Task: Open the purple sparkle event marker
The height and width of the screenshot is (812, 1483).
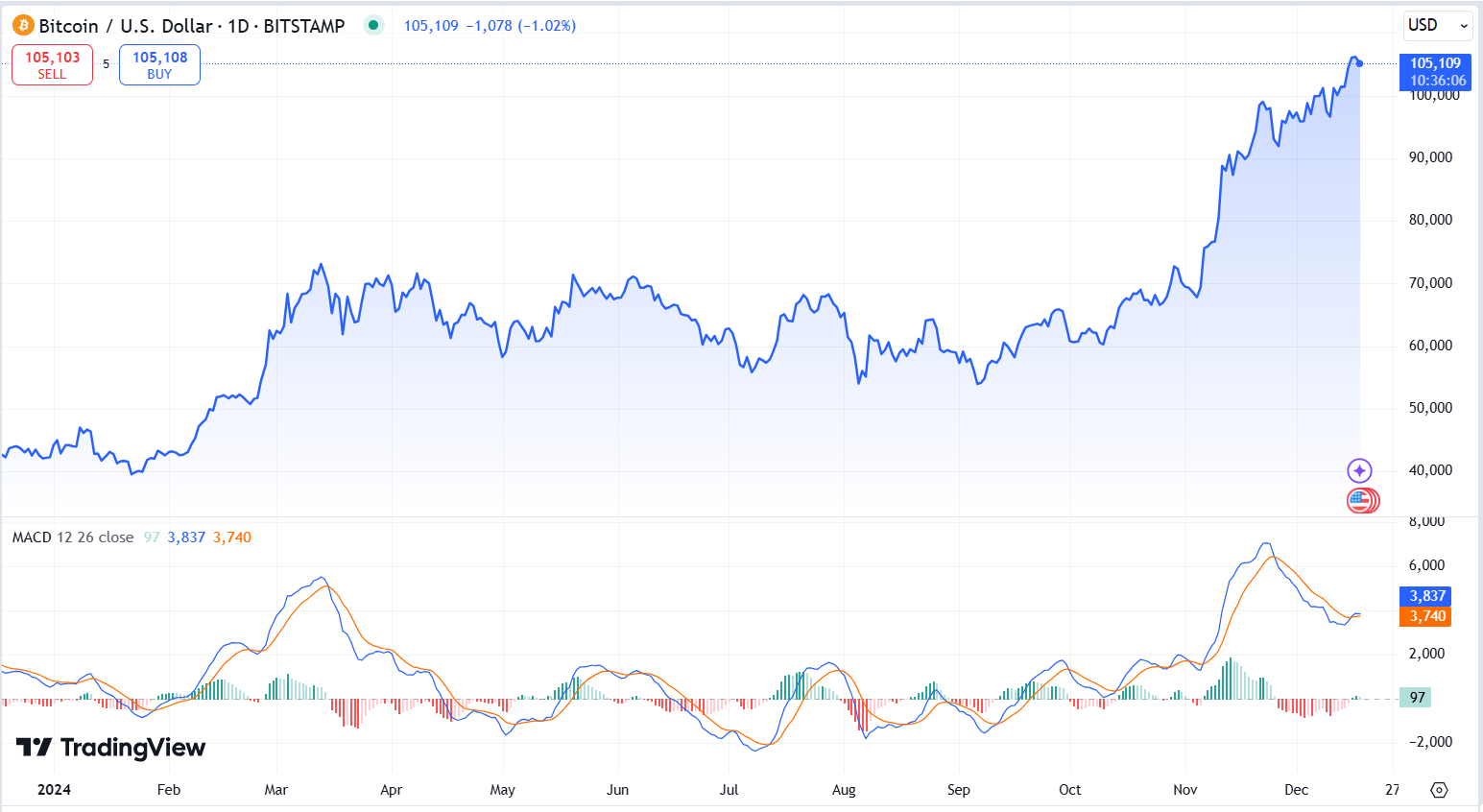Action: coord(1359,470)
